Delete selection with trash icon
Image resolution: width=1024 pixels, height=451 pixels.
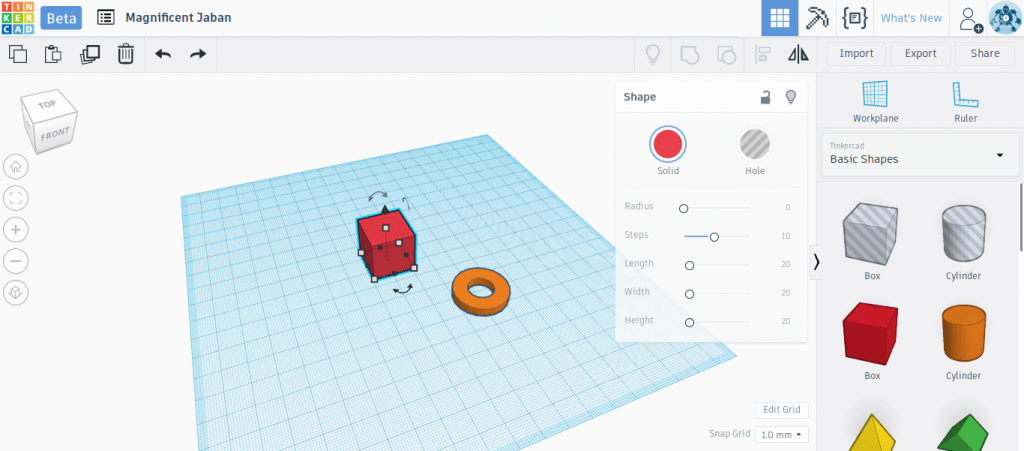(x=125, y=54)
